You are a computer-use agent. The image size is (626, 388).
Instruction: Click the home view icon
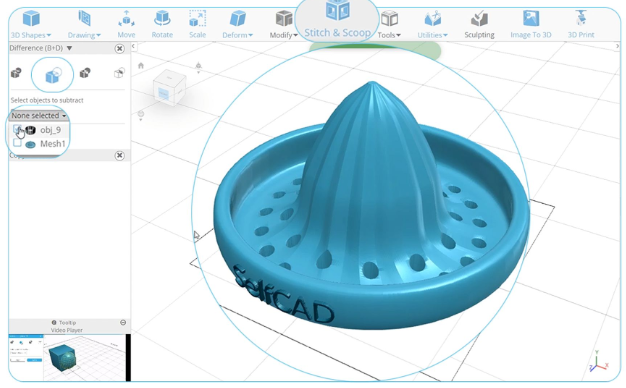pos(141,65)
